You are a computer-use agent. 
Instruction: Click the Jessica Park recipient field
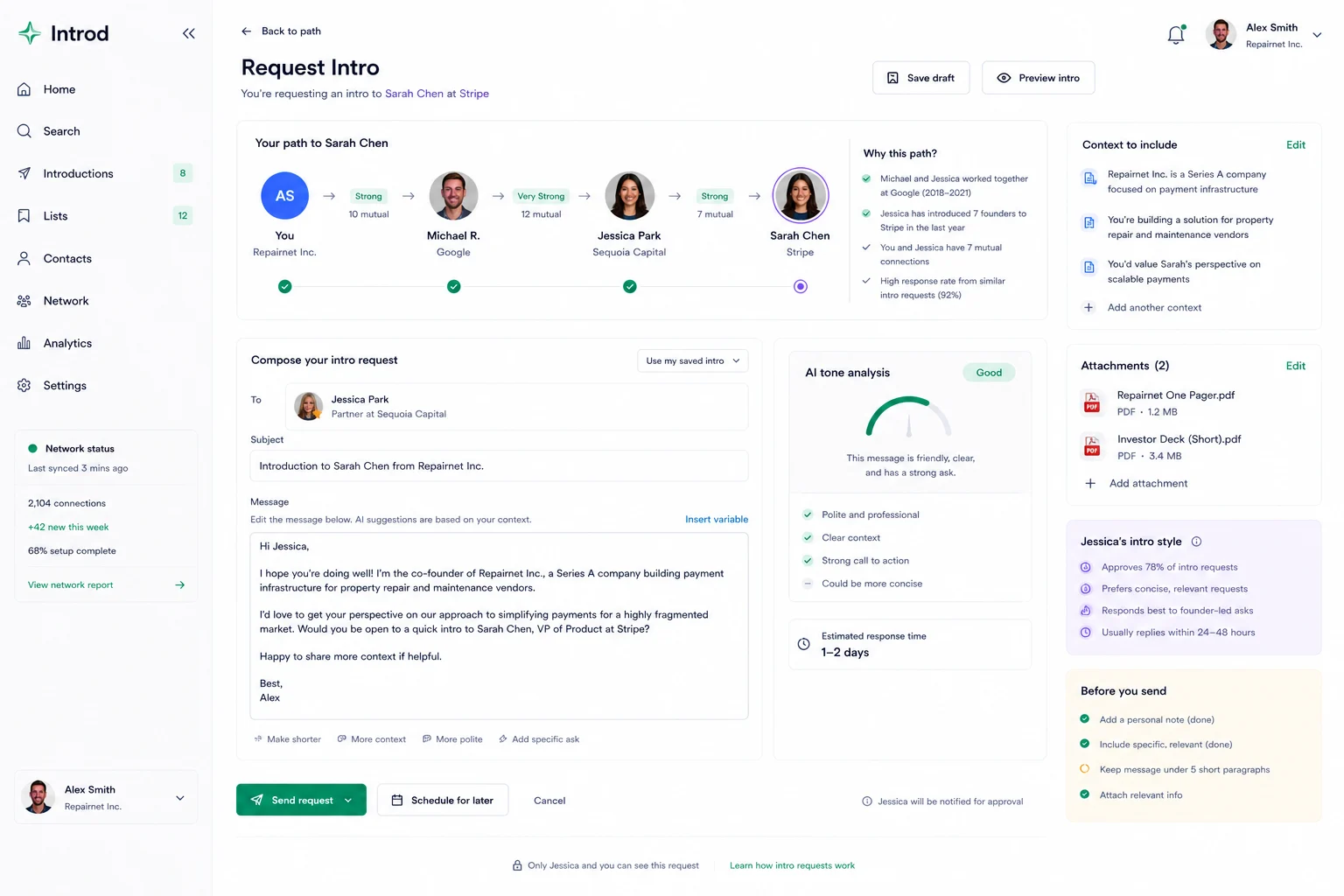516,407
